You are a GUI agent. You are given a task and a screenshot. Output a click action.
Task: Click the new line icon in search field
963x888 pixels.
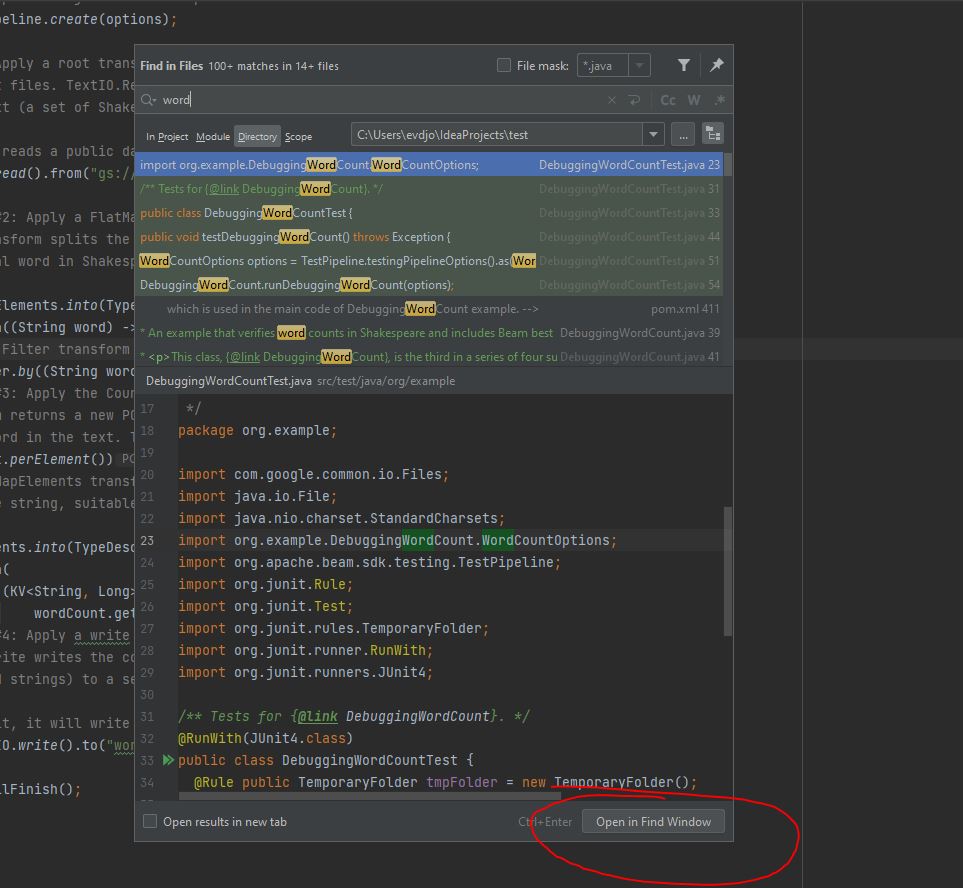(634, 100)
